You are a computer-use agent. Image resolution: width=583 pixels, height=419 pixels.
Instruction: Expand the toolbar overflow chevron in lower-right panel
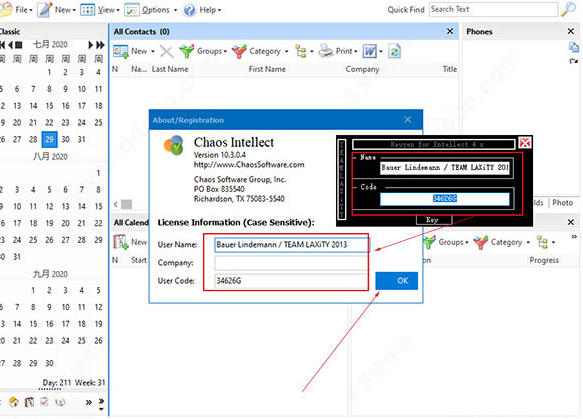(x=574, y=236)
